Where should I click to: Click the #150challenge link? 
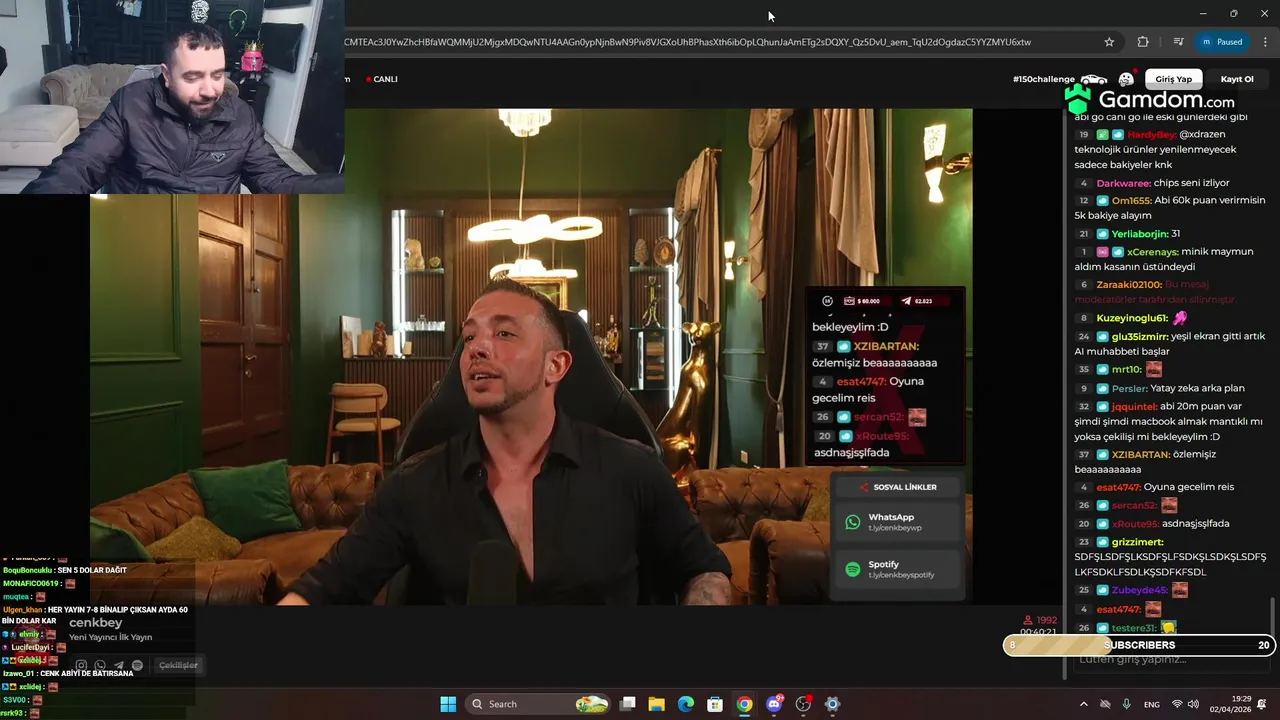coord(1043,79)
